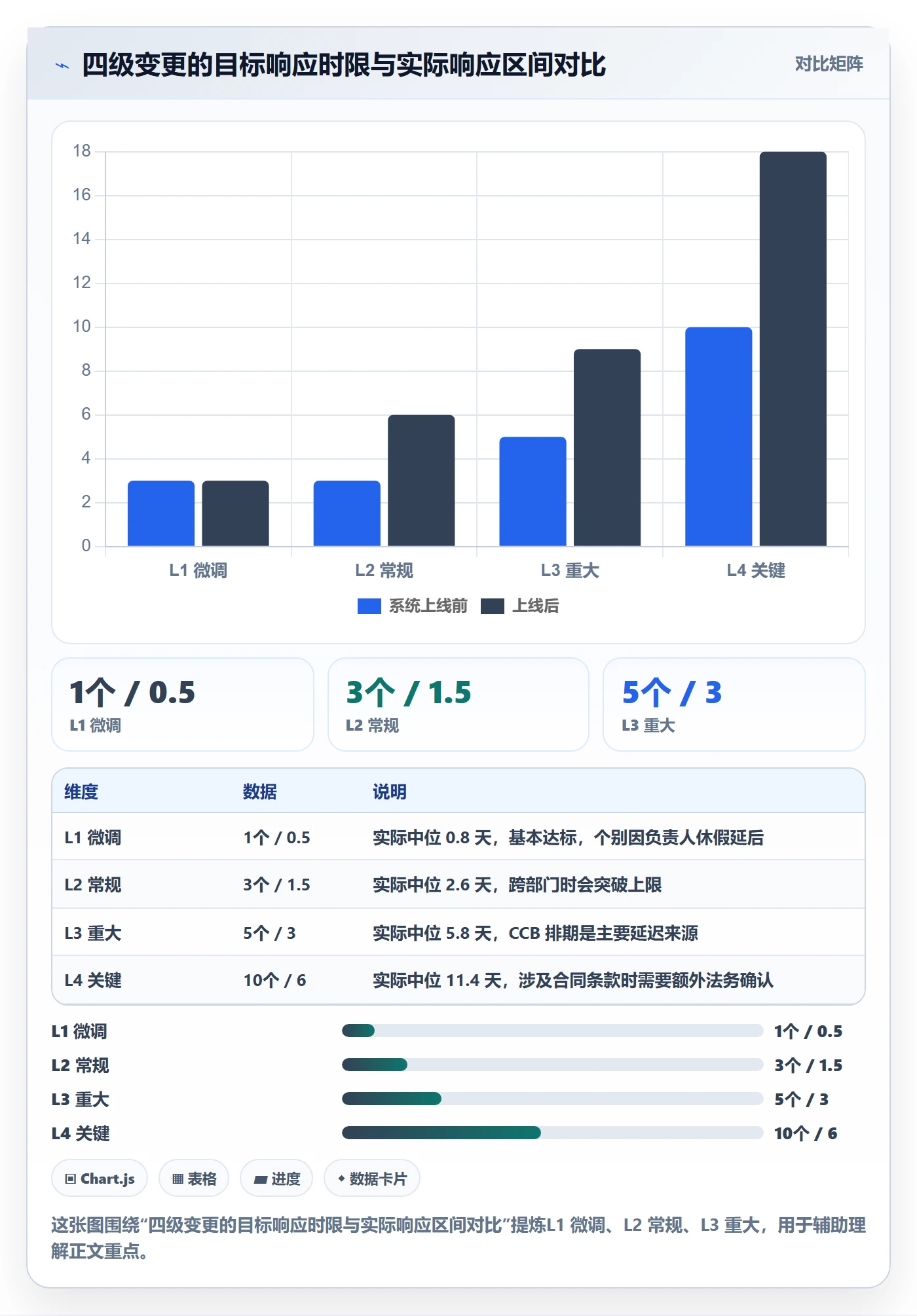
Task: Click the 实际中位 0.8 天 description cell
Action: (569, 837)
